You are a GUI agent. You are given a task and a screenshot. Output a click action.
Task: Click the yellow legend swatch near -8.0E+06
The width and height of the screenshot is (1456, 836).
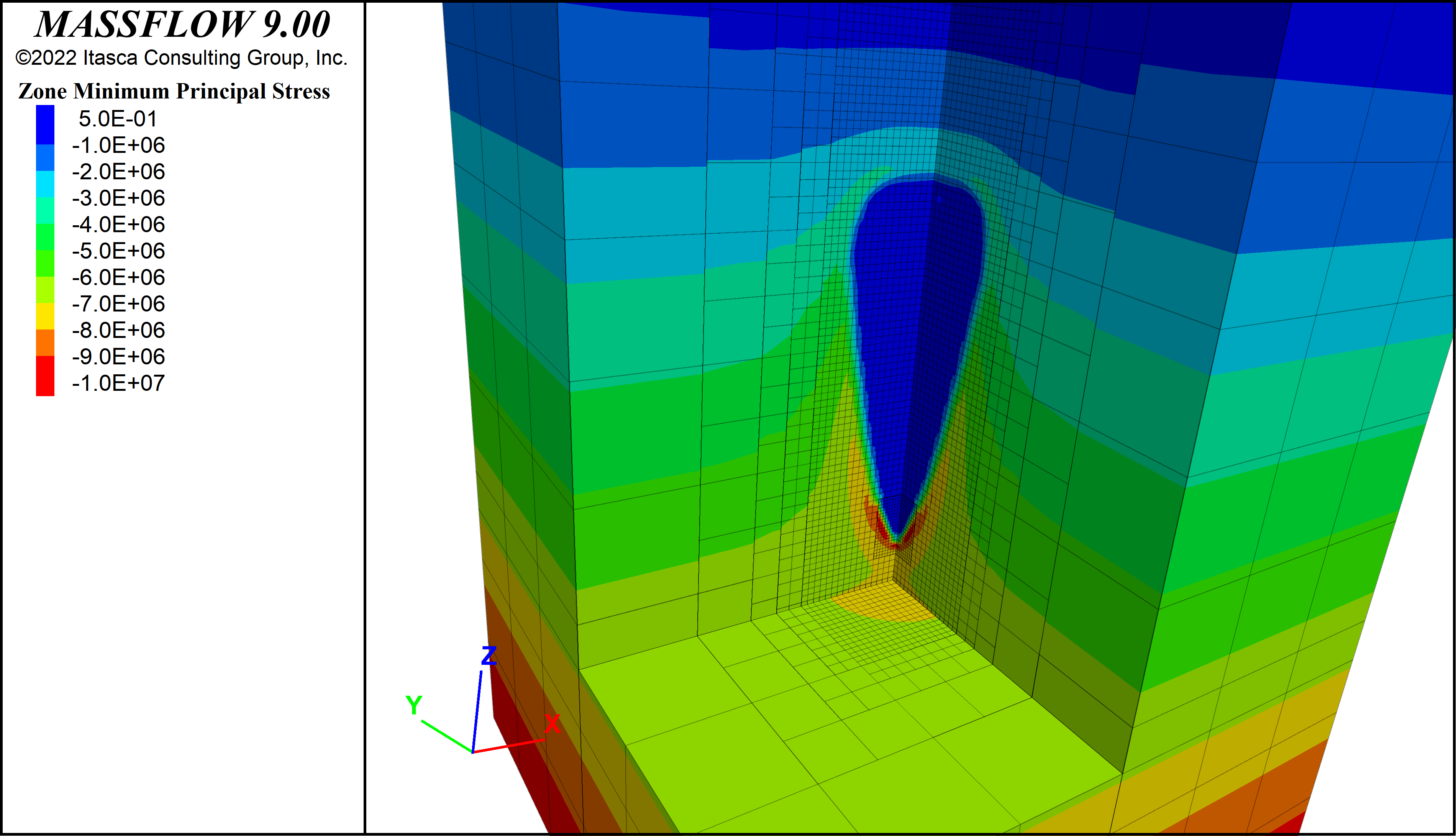pyautogui.click(x=45, y=316)
